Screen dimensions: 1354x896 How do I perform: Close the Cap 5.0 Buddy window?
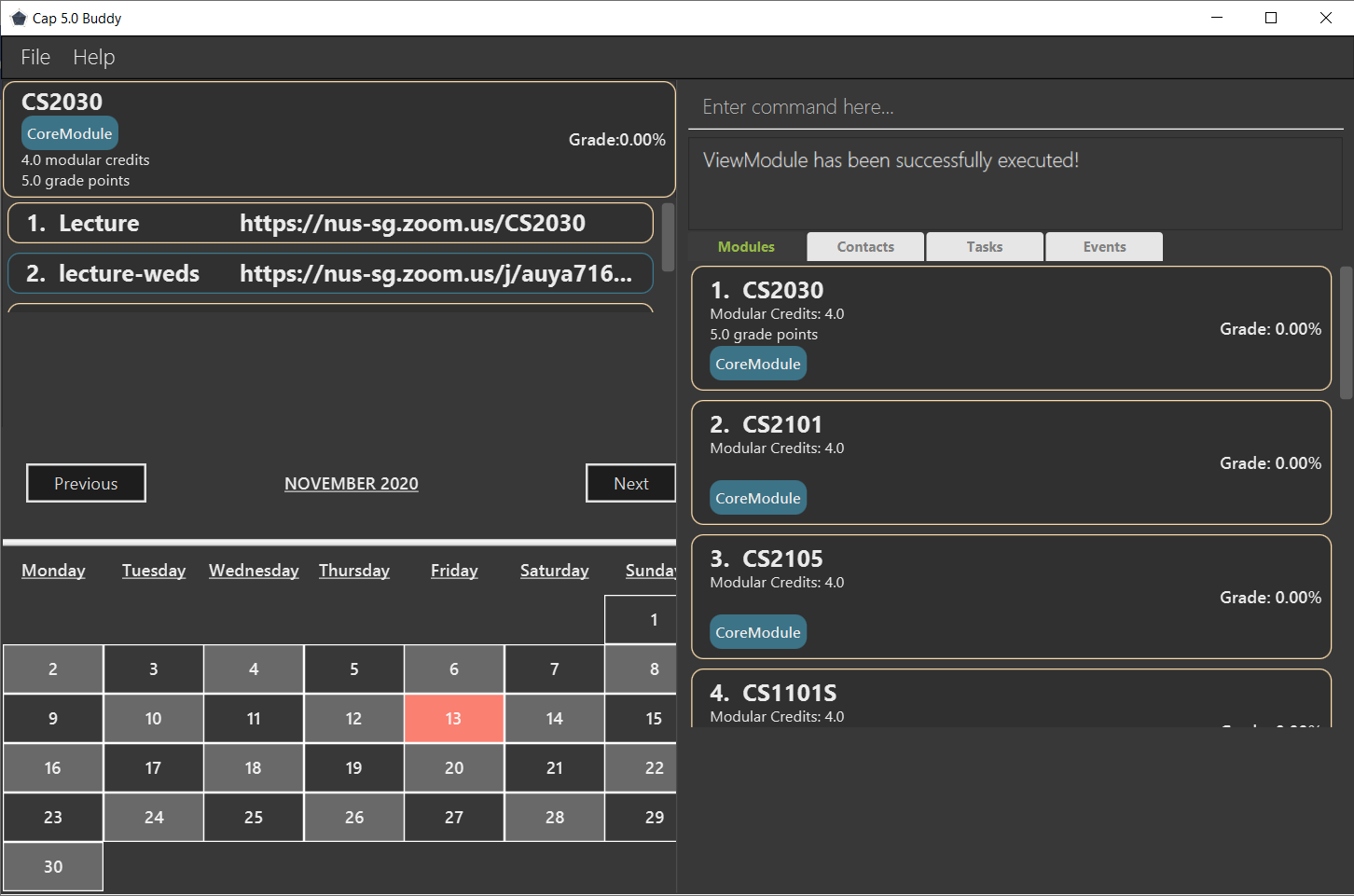(x=1326, y=18)
